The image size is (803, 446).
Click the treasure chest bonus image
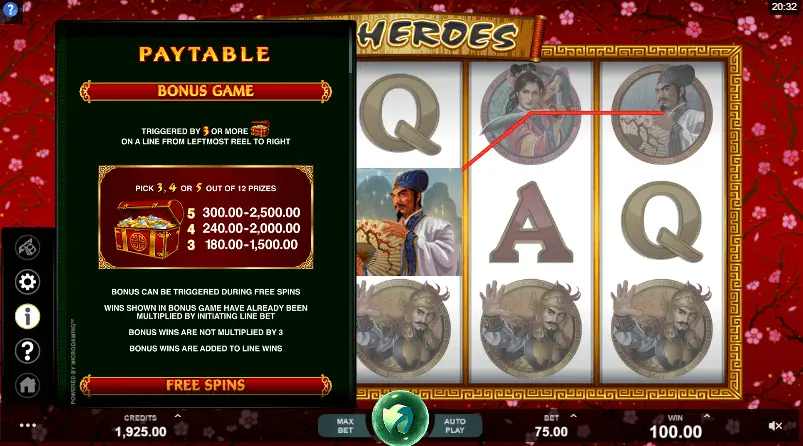[x=148, y=228]
